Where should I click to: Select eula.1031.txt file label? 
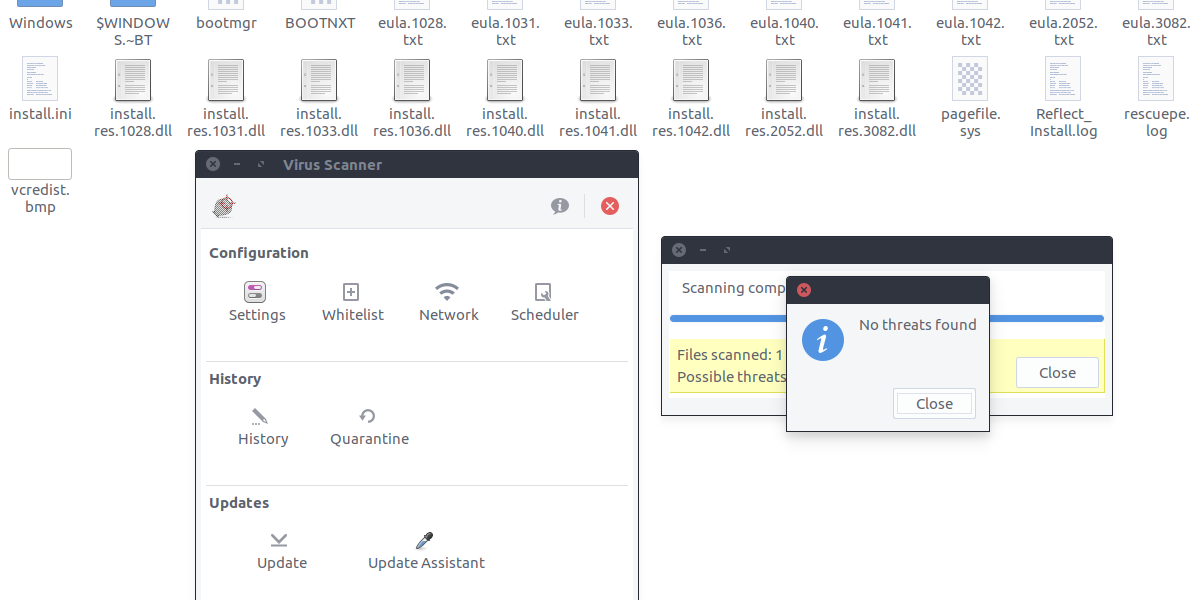point(505,31)
